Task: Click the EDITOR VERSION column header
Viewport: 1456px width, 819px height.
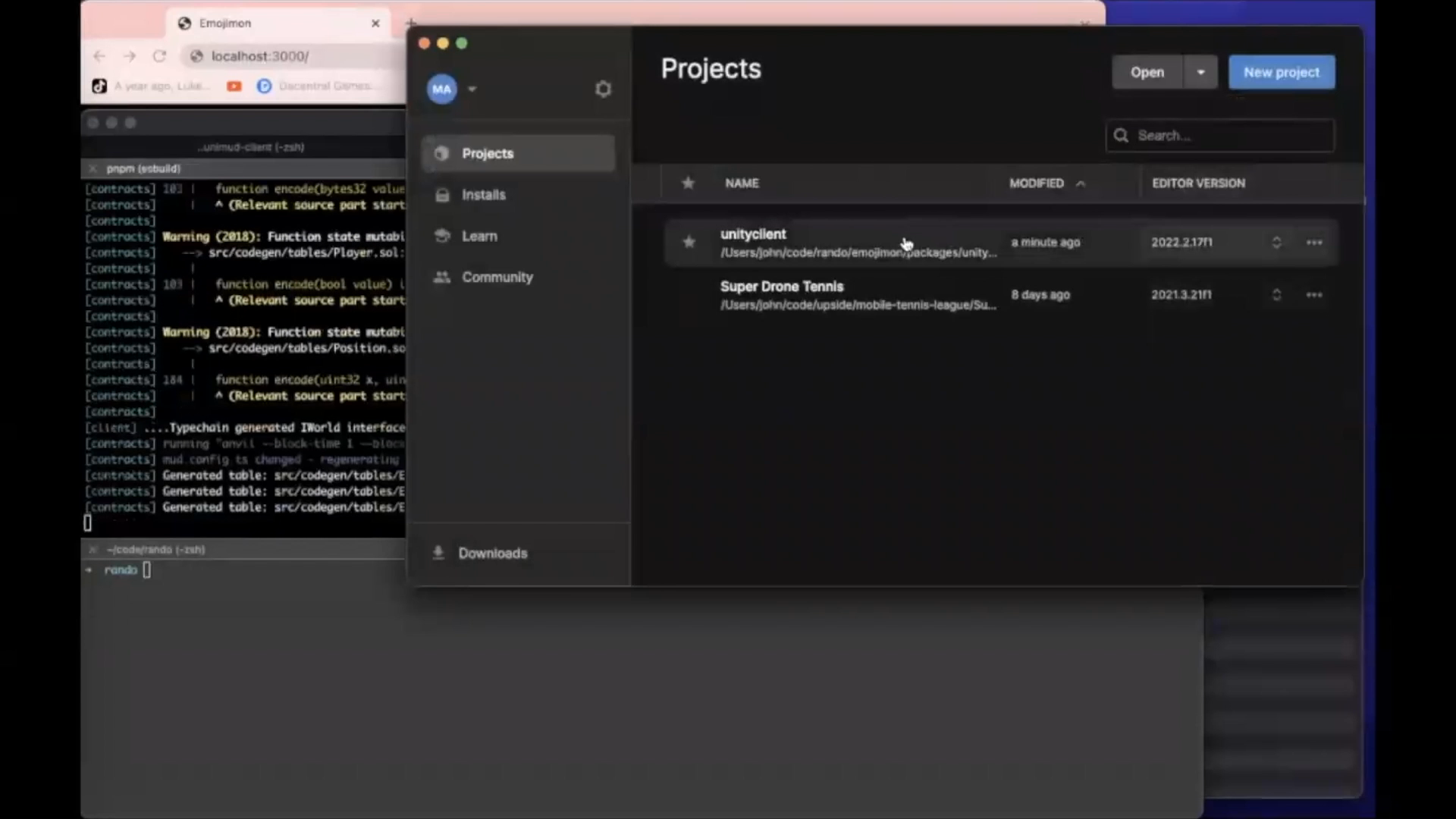Action: (1198, 184)
